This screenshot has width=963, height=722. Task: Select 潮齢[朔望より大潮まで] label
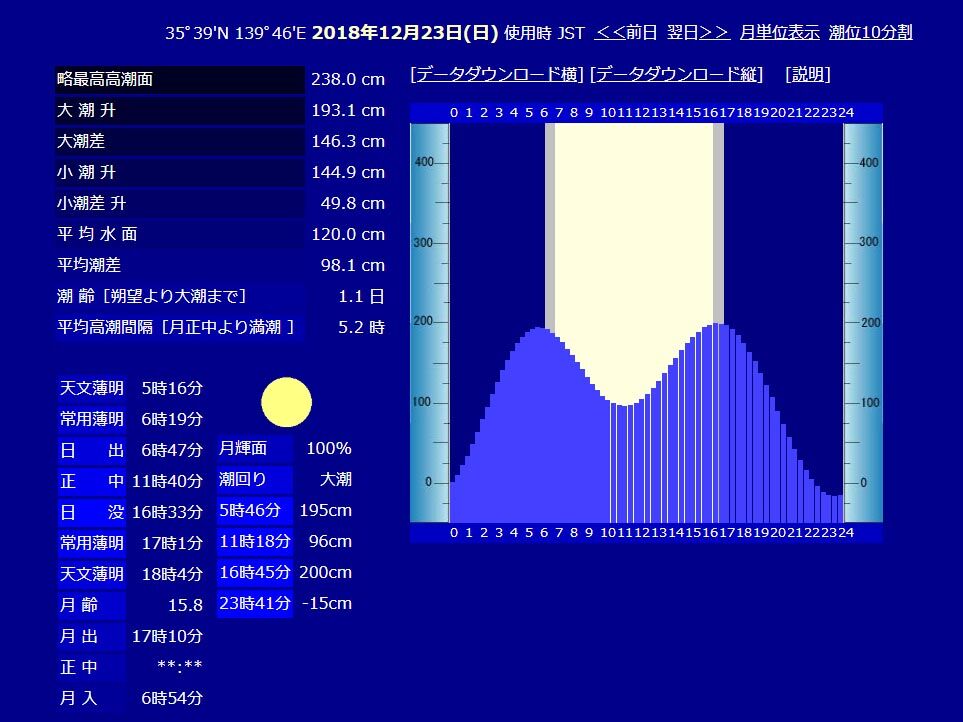[180, 297]
